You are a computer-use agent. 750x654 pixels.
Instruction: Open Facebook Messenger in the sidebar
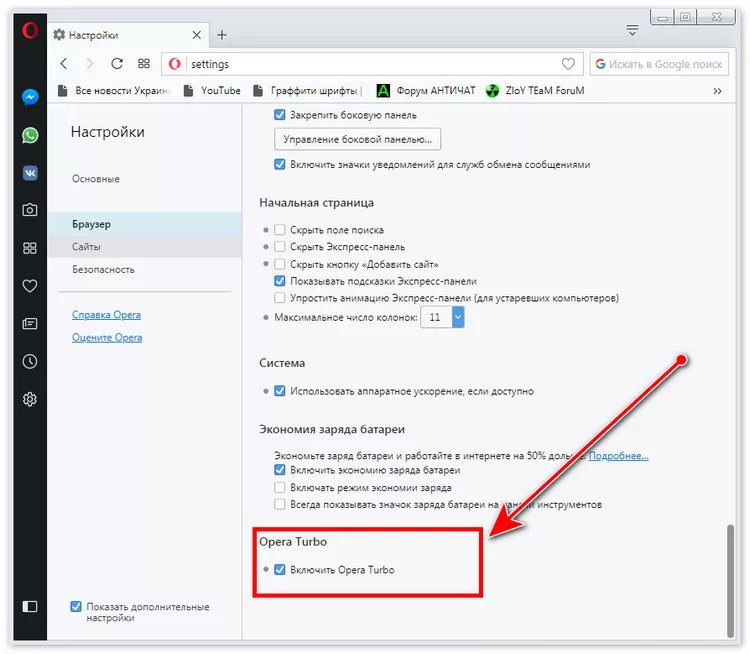pyautogui.click(x=30, y=97)
